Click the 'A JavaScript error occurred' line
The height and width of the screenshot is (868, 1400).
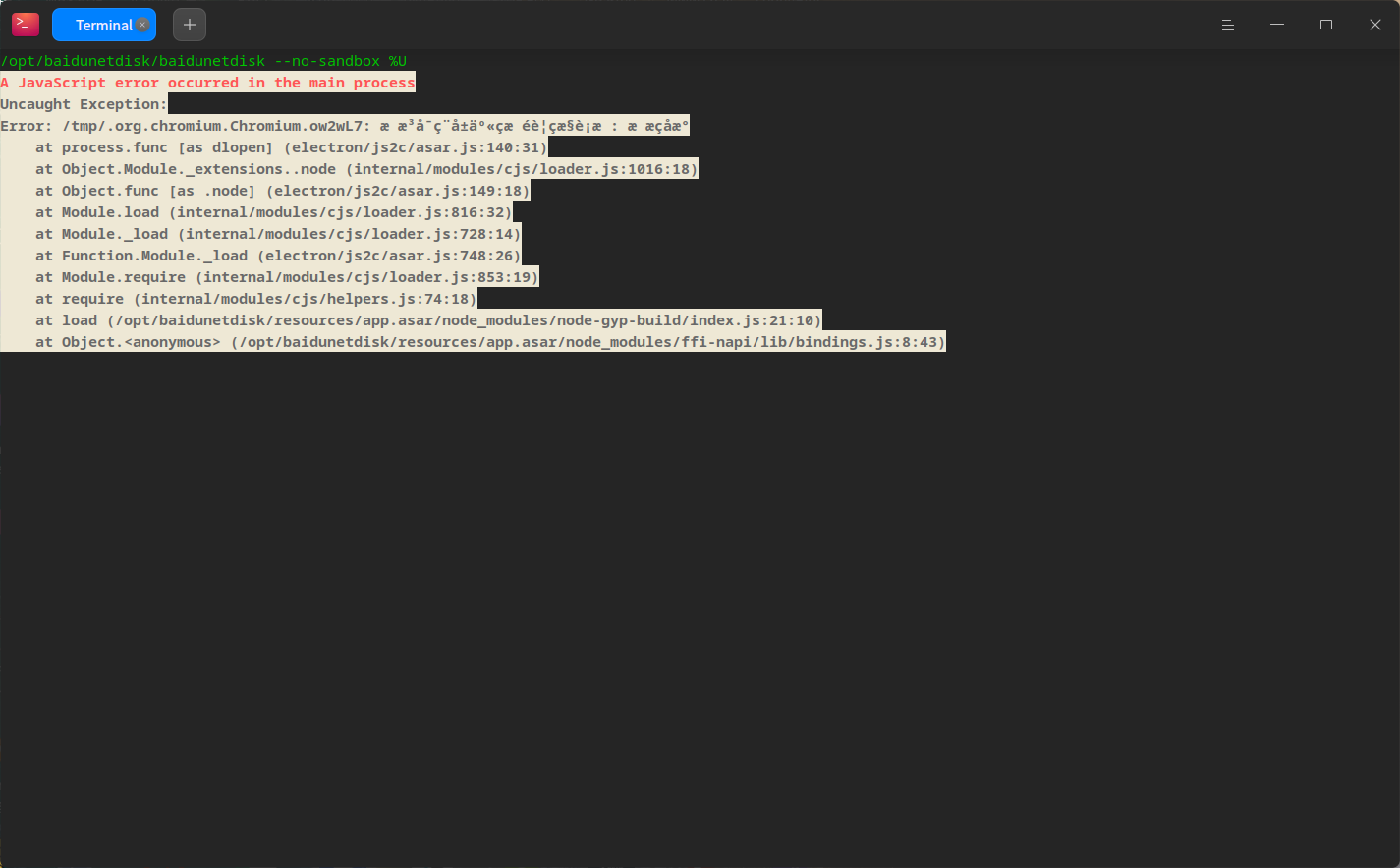(207, 83)
